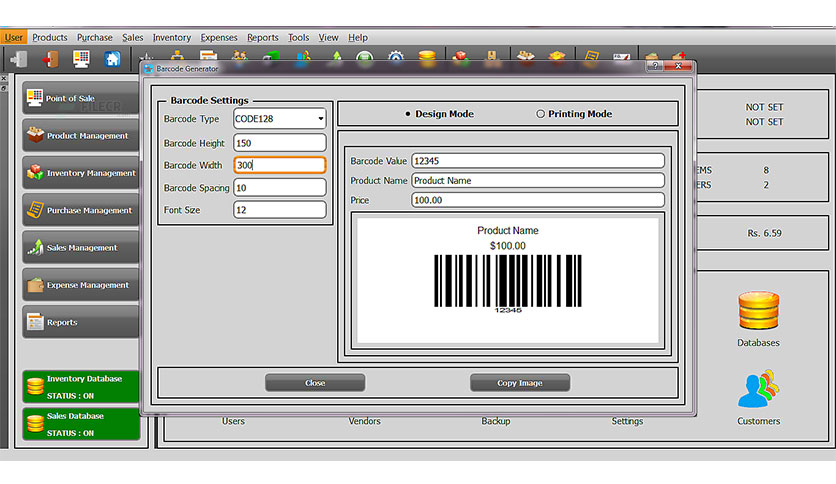This screenshot has height=484, width=836.
Task: Click the Product Name input field
Action: click(538, 181)
